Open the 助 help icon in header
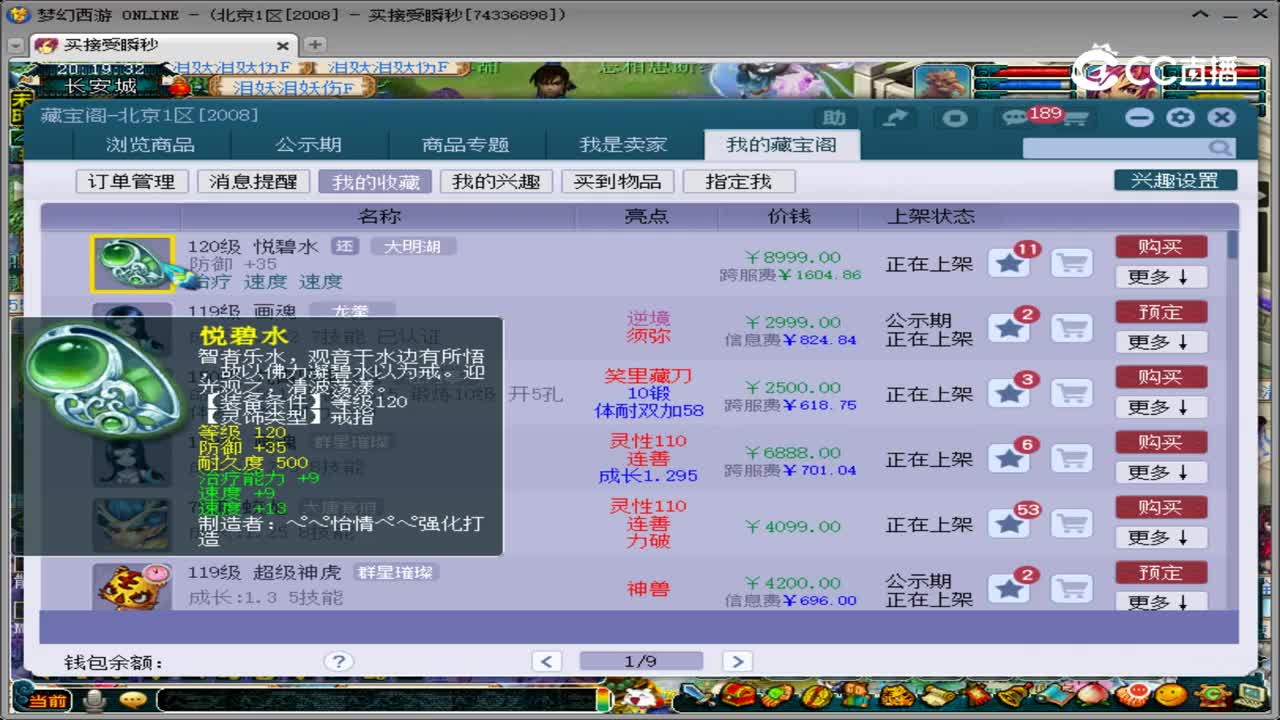The image size is (1280, 720). [836, 118]
